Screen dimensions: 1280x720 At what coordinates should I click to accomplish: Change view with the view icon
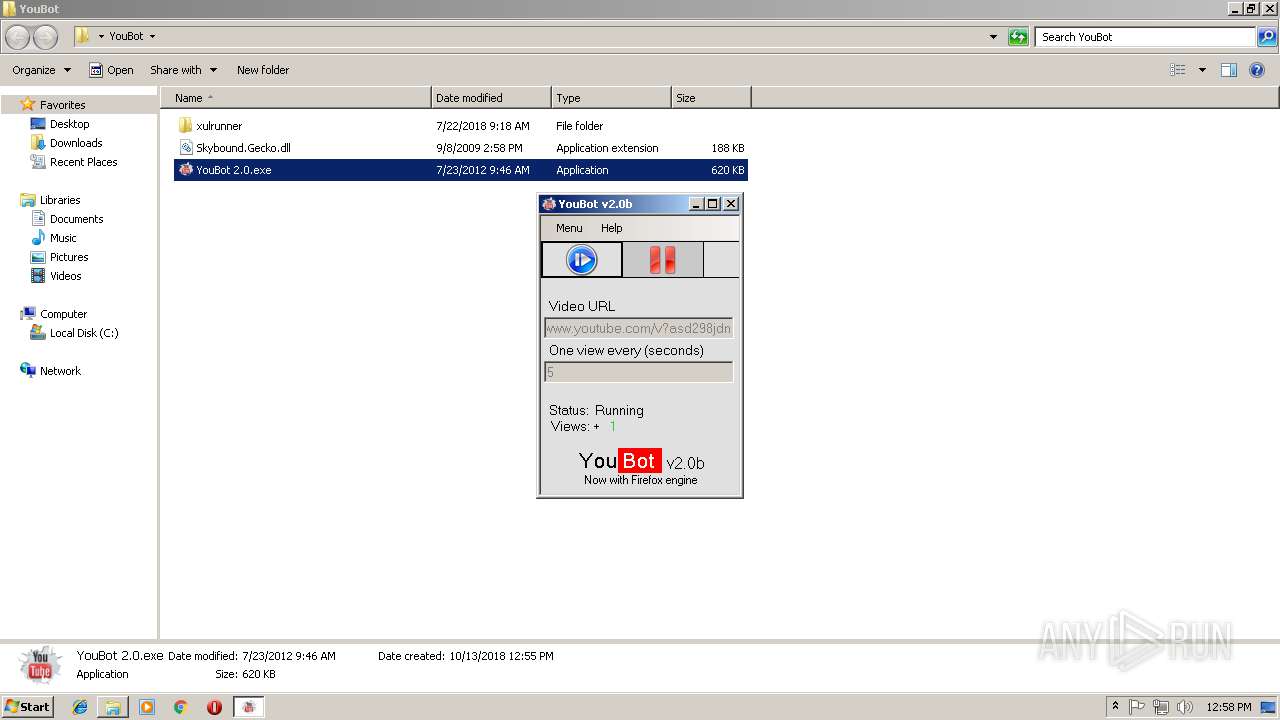click(1178, 70)
